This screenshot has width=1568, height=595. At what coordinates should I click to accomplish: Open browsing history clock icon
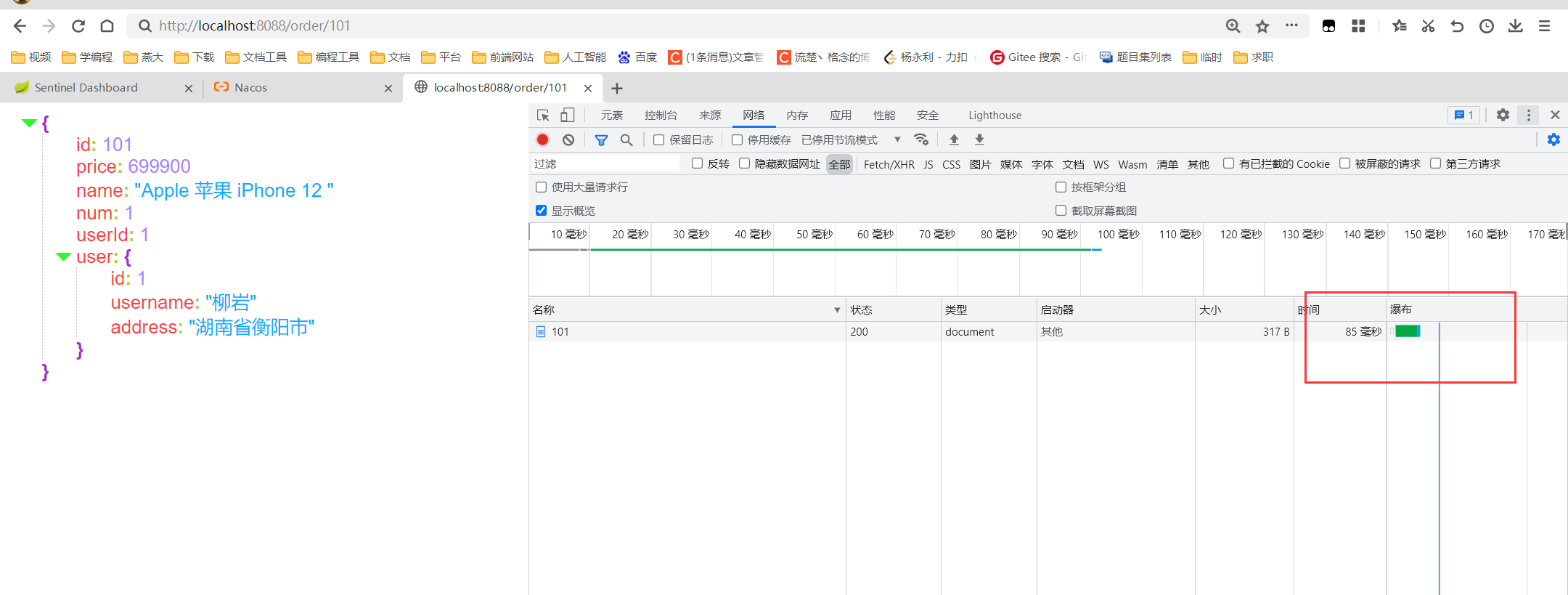1487,26
